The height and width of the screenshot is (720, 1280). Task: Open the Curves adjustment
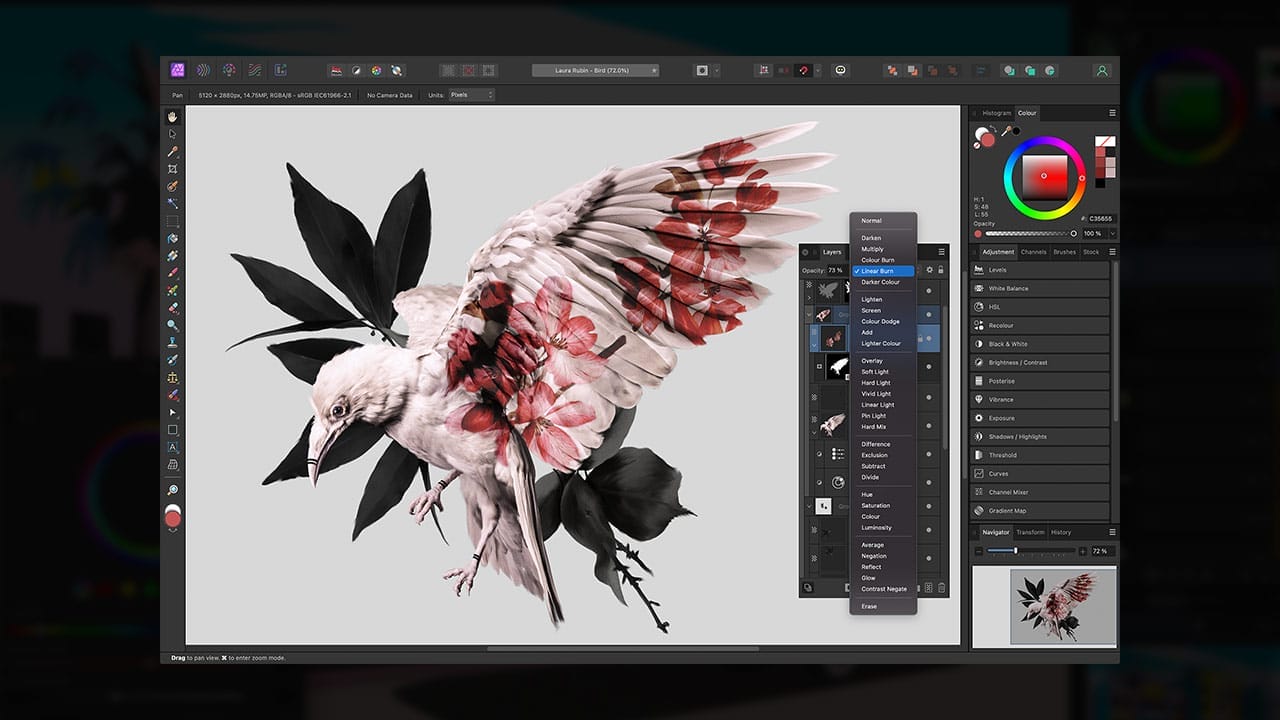pyautogui.click(x=1040, y=473)
